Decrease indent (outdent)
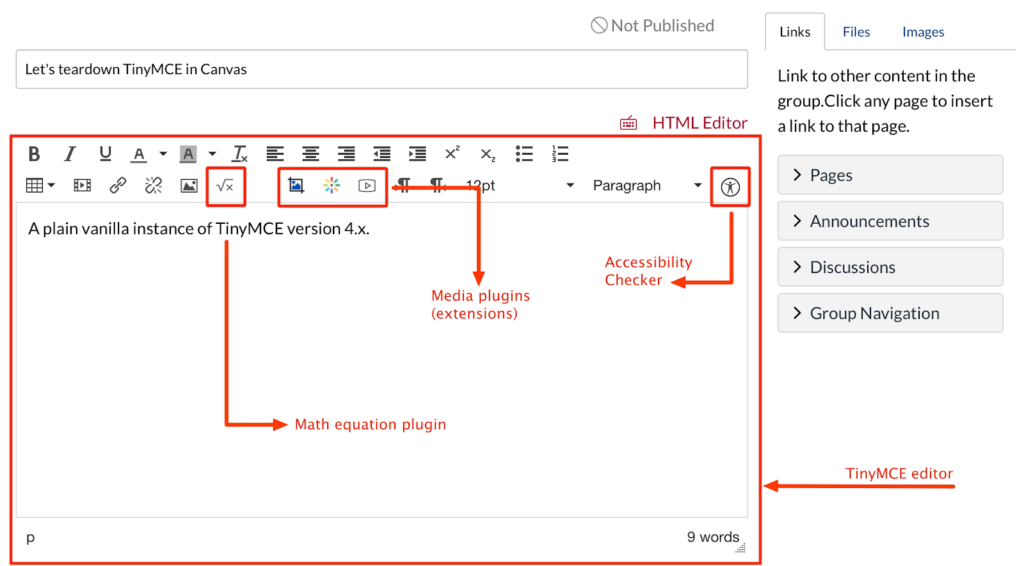This screenshot has height=566, width=1024. pyautogui.click(x=381, y=154)
